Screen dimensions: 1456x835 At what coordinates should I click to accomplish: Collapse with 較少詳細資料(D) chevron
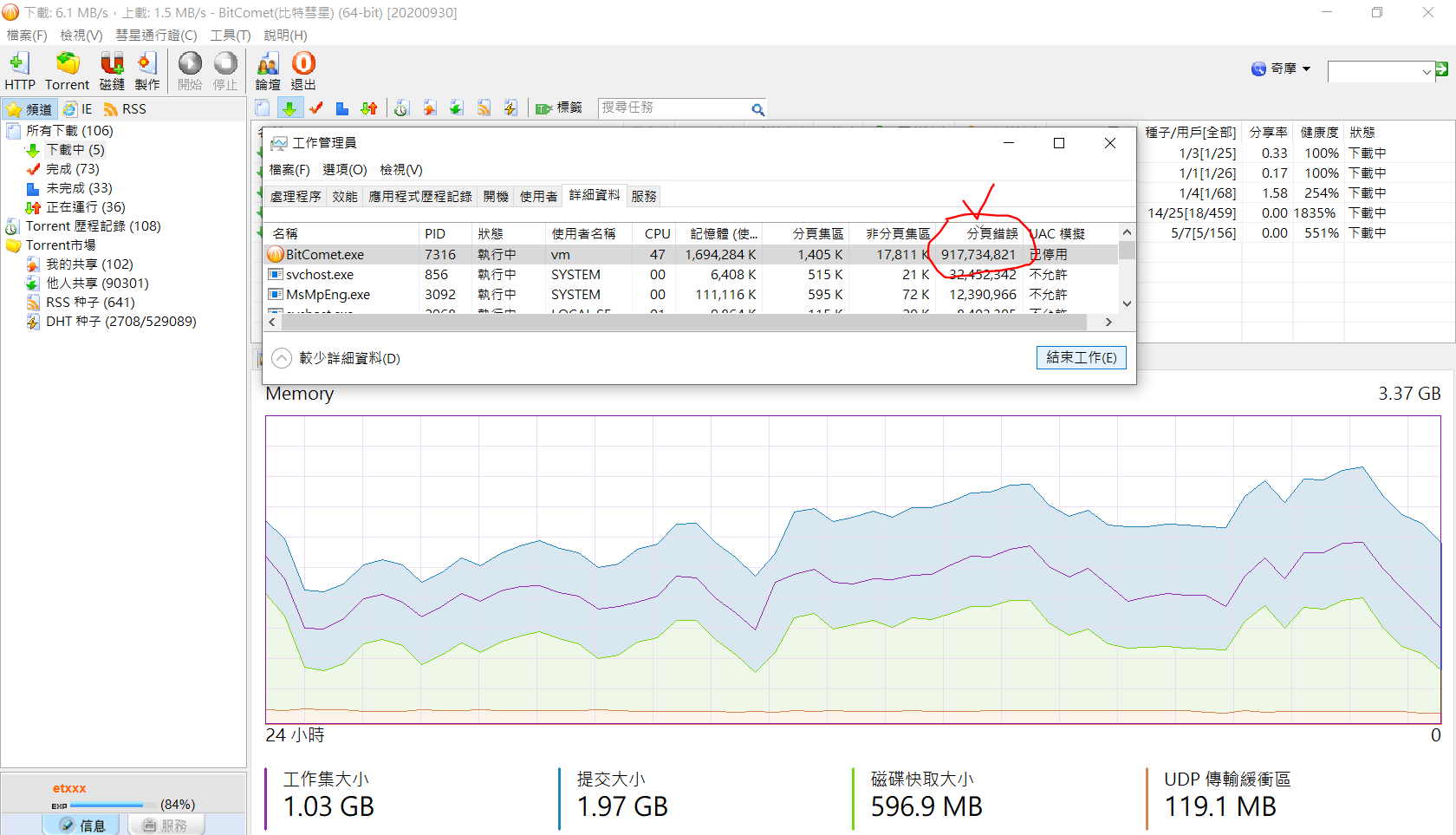282,358
